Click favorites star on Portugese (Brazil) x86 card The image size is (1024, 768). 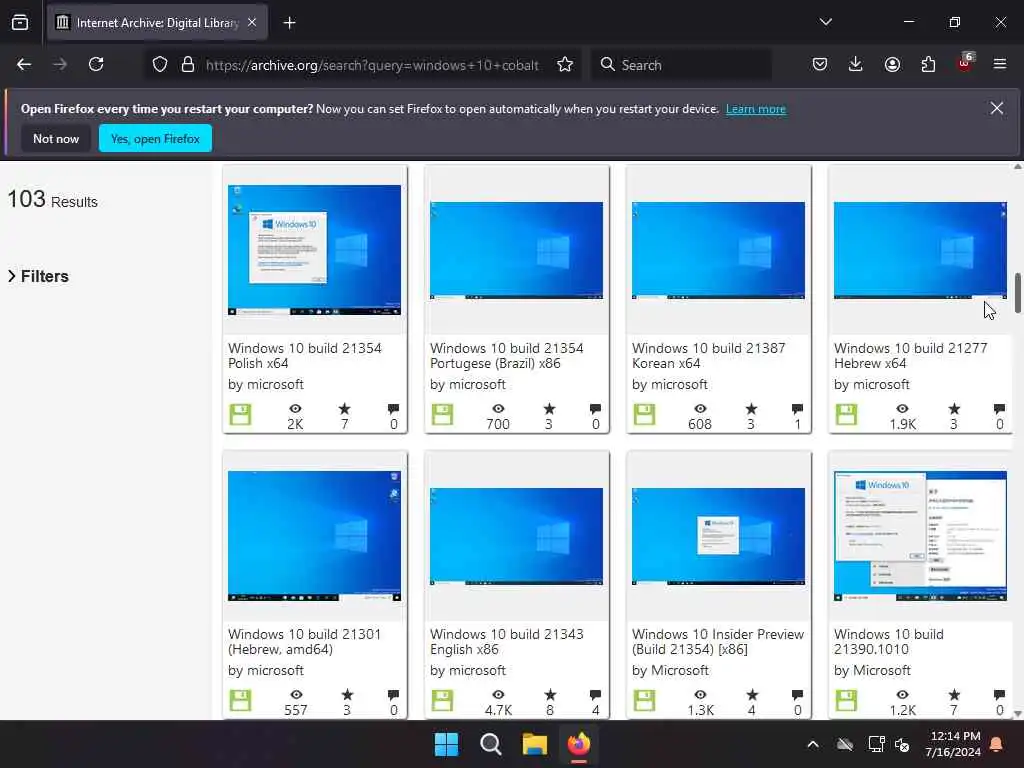click(549, 409)
